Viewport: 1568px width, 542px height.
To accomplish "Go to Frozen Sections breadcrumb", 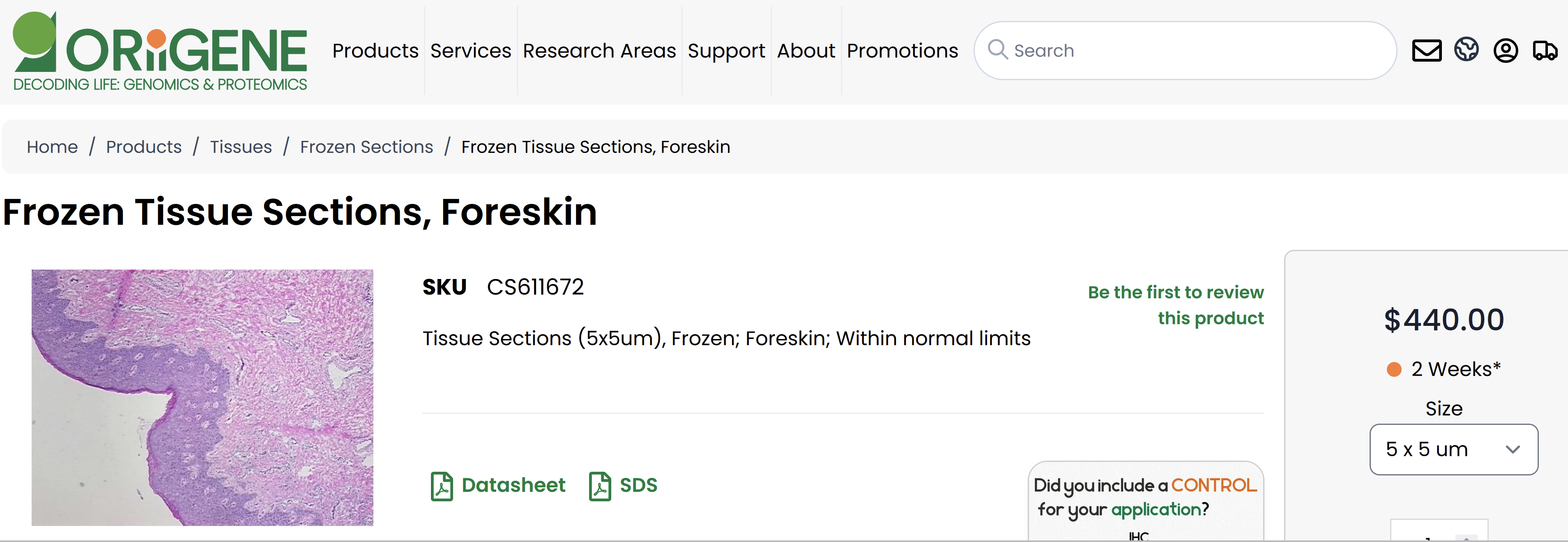I will (366, 147).
